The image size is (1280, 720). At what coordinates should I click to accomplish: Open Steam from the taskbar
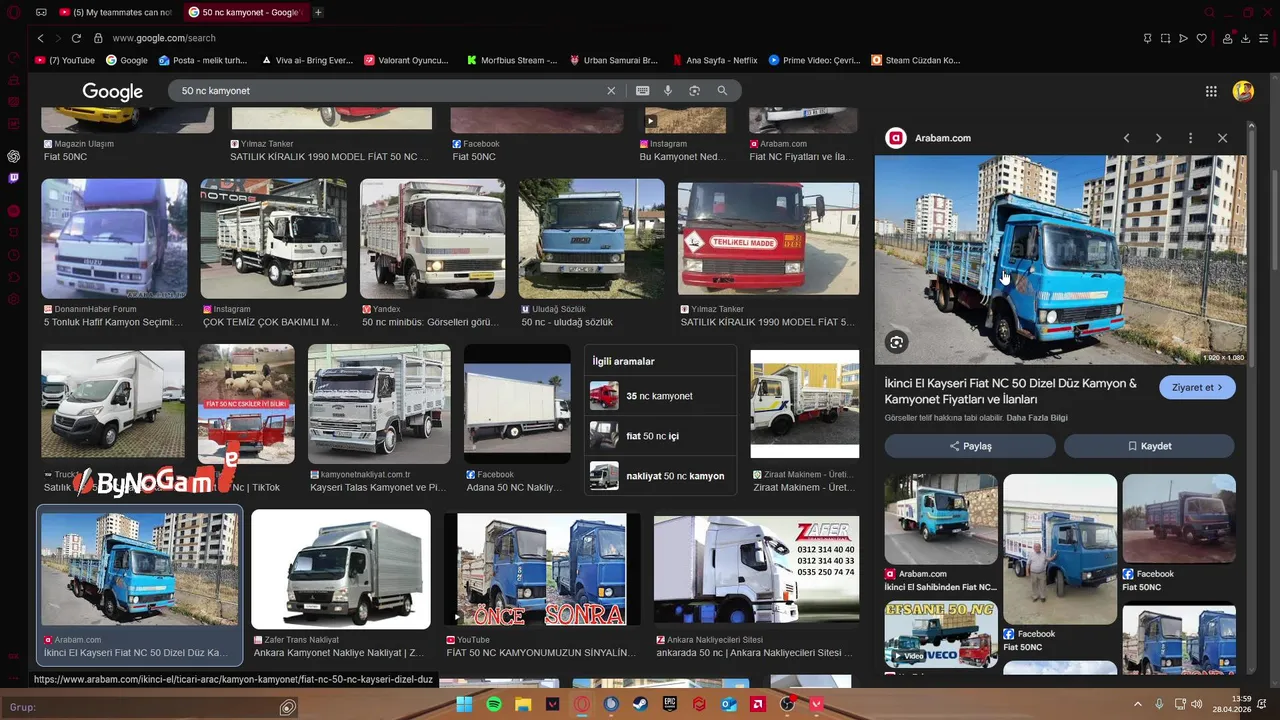click(x=640, y=704)
